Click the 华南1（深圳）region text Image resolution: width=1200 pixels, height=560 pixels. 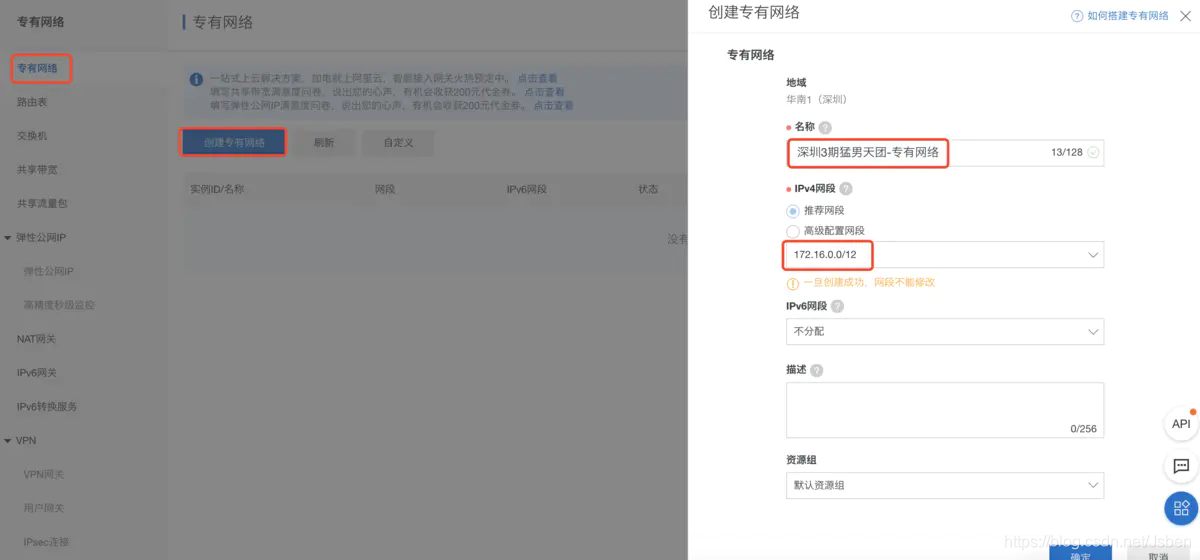coord(816,100)
